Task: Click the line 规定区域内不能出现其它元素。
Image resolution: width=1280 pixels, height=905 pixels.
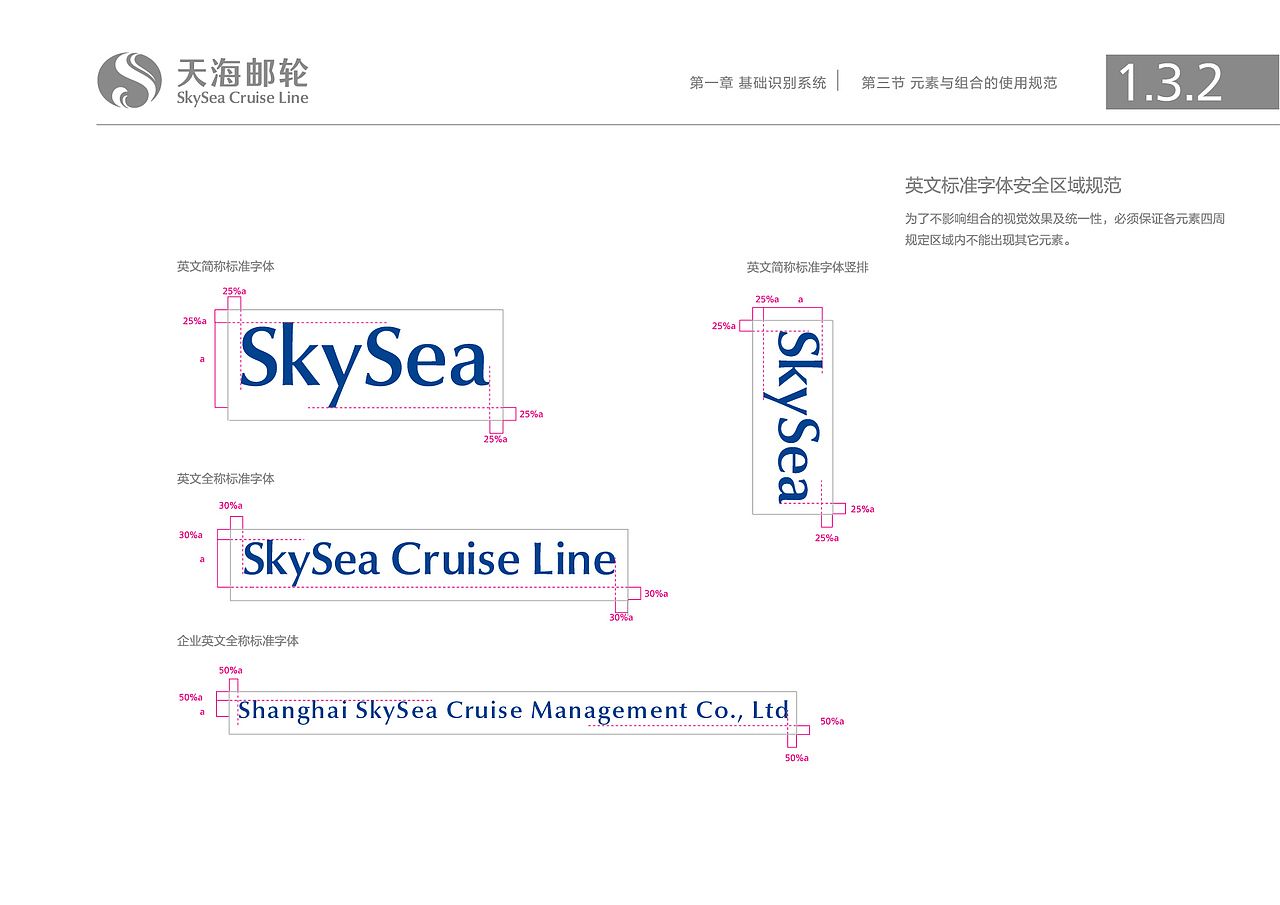Action: click(988, 240)
